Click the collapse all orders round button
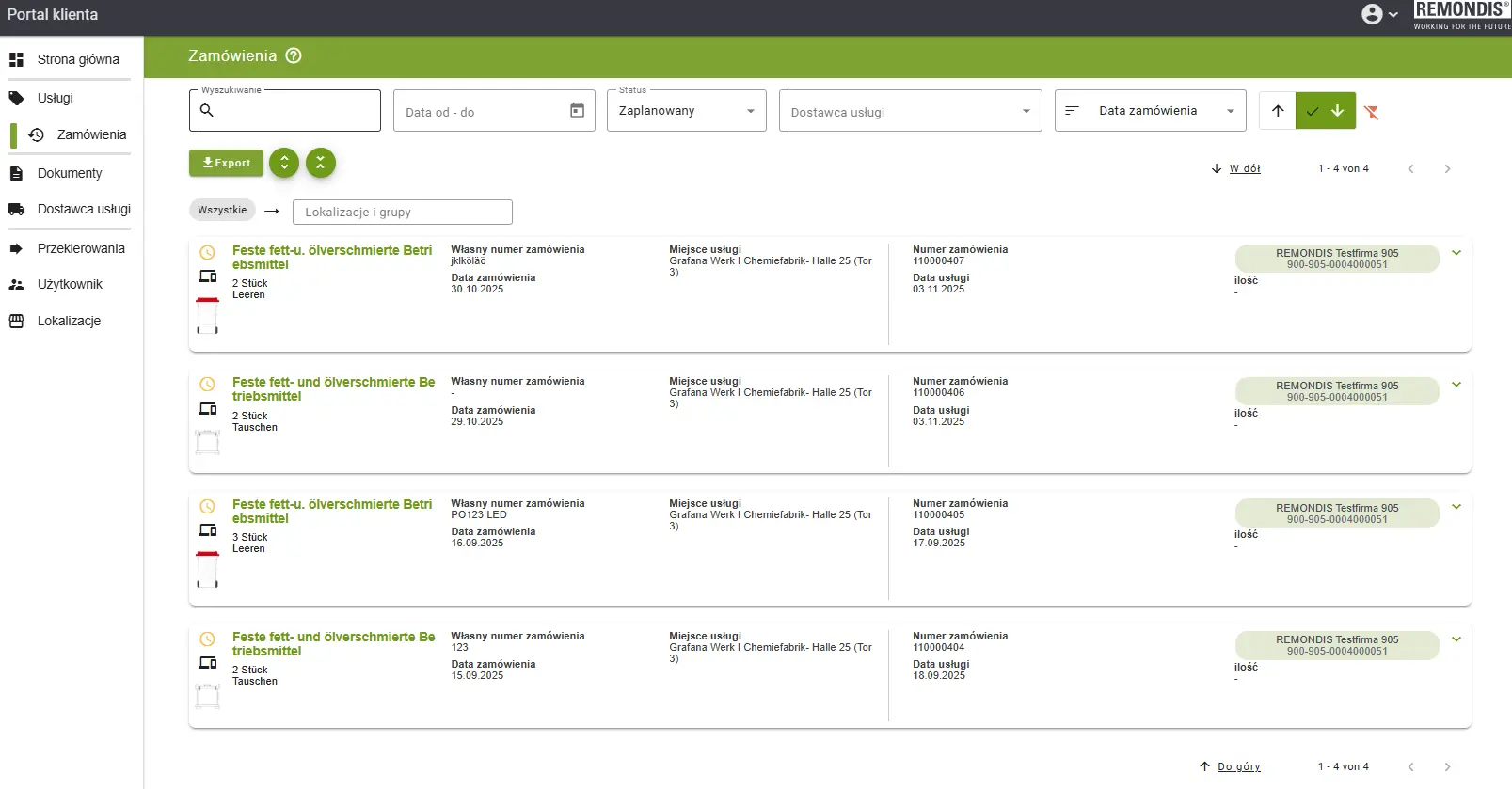Image resolution: width=1512 pixels, height=789 pixels. point(321,163)
